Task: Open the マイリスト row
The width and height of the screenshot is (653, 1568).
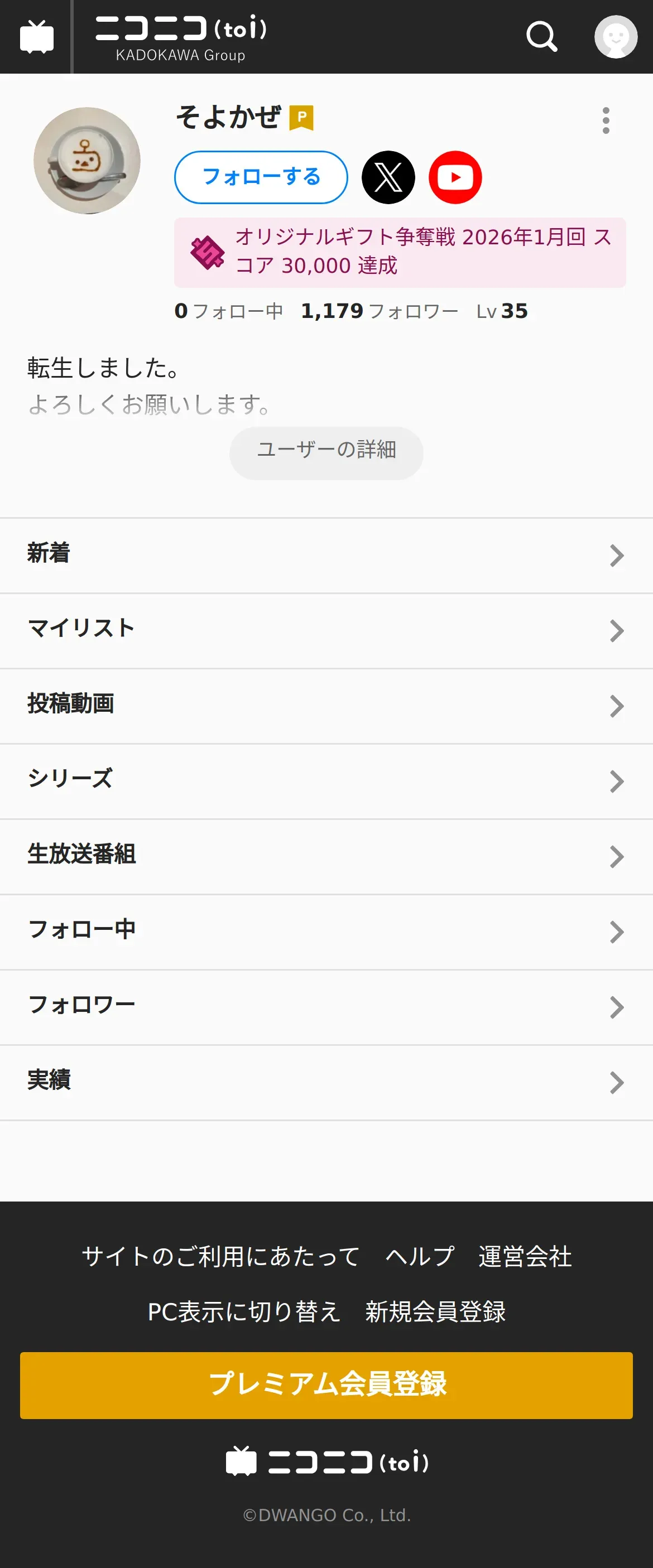Action: 326,630
